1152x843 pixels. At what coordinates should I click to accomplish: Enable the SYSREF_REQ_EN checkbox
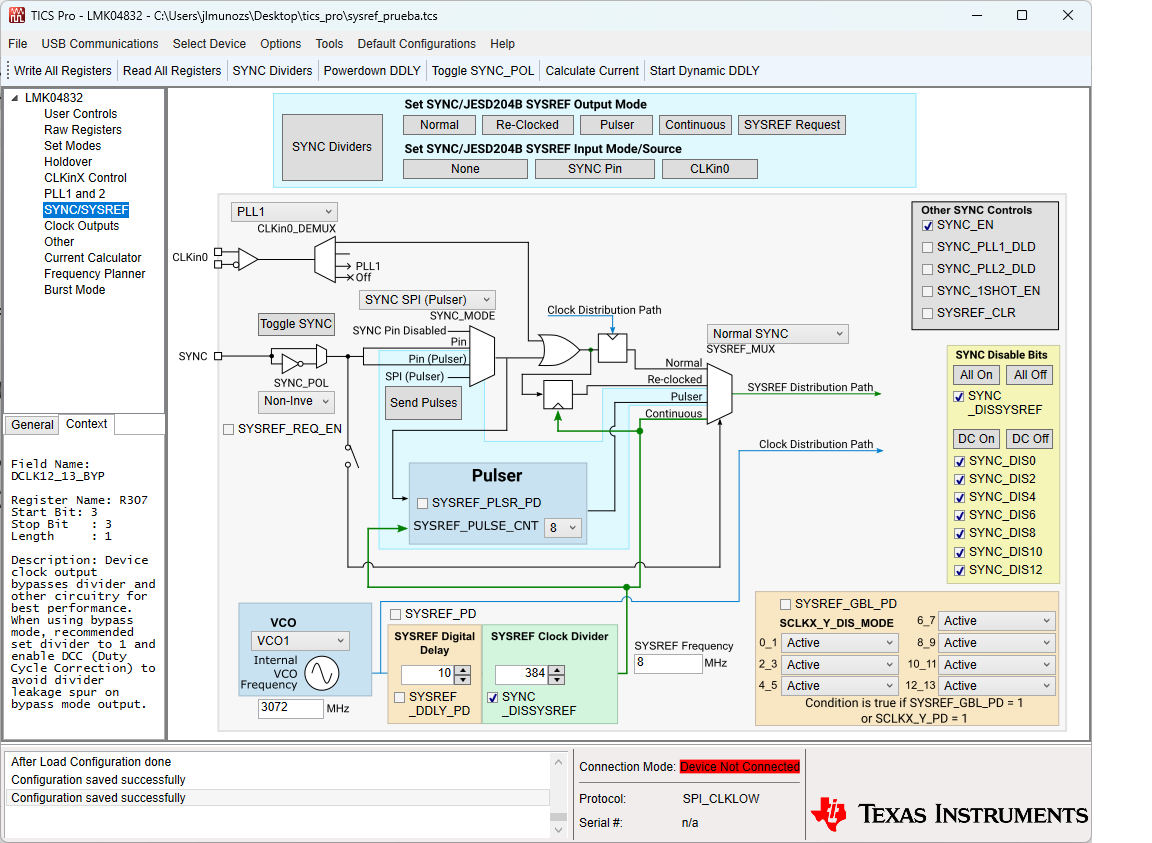228,429
